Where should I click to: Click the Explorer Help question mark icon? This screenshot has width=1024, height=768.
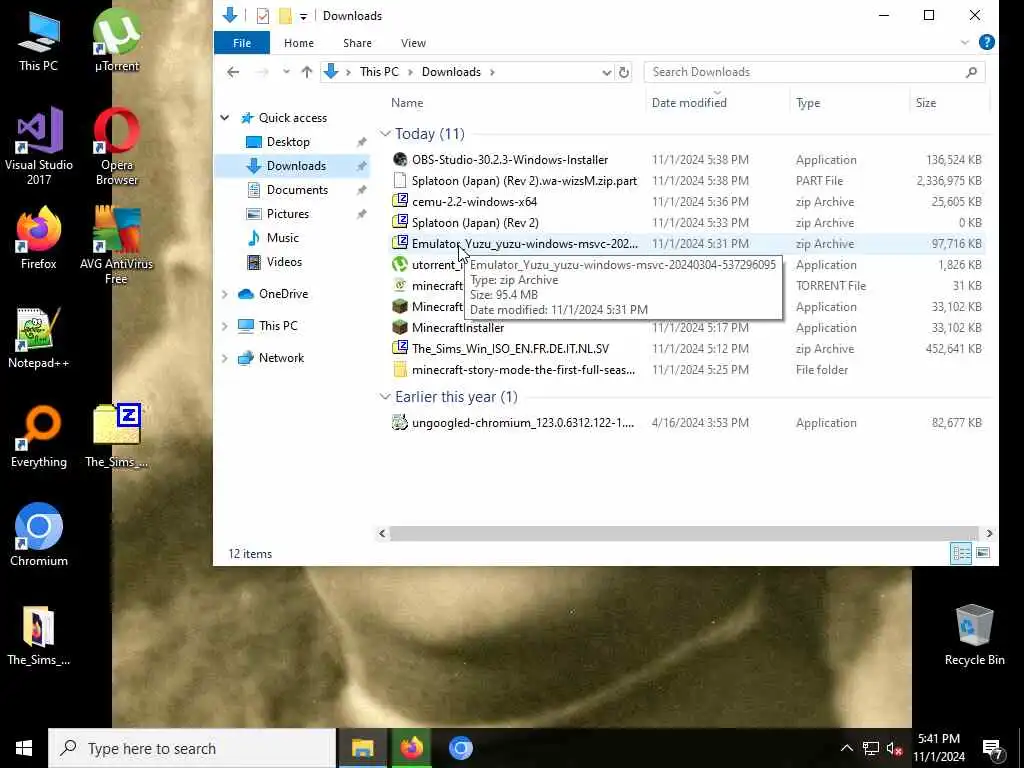[987, 42]
